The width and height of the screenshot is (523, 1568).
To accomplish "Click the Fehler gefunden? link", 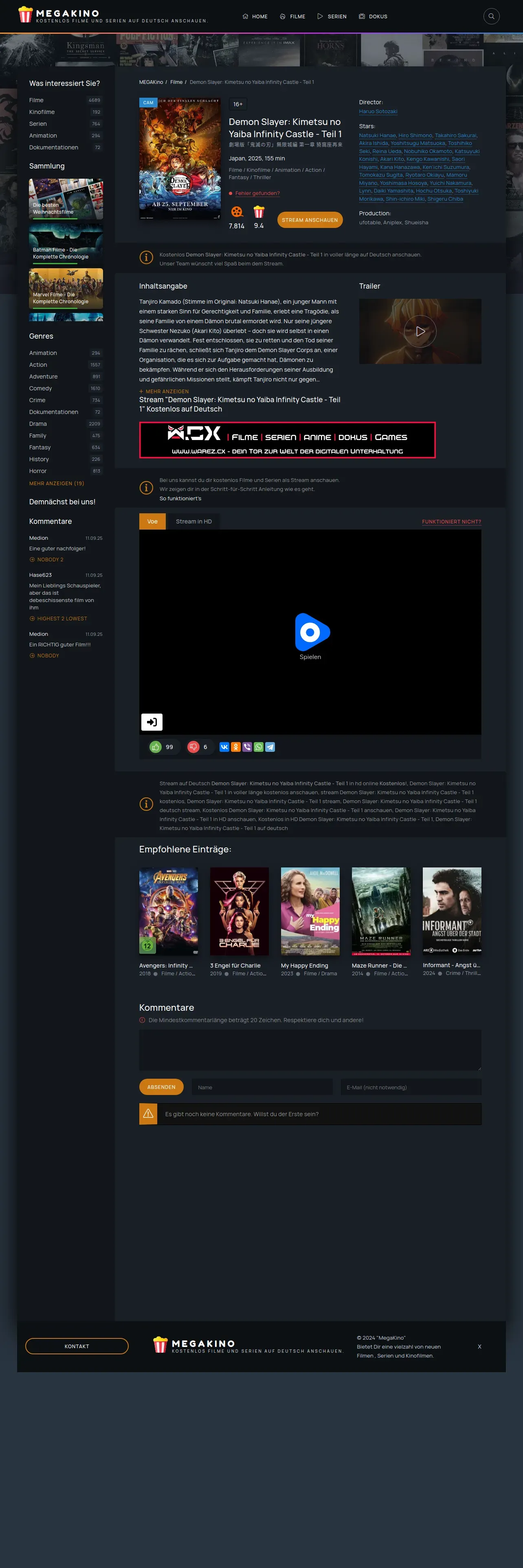I will [257, 194].
